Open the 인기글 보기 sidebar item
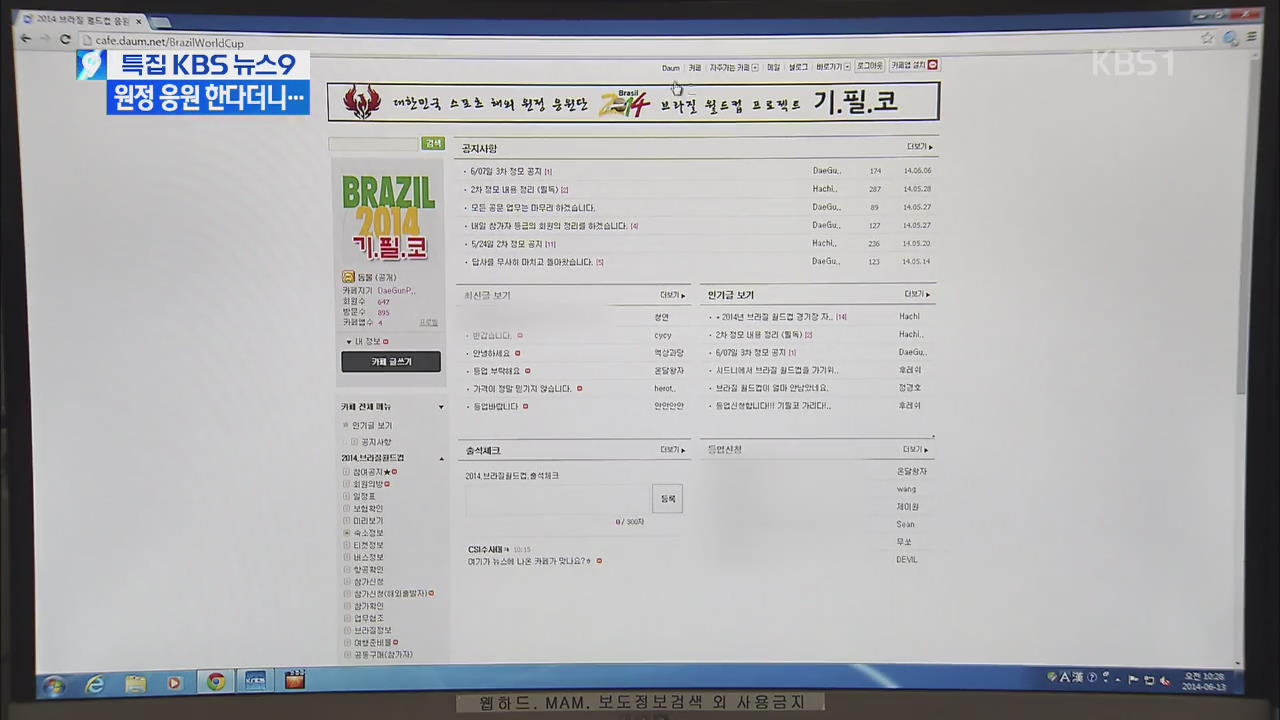The width and height of the screenshot is (1280, 720). click(x=372, y=426)
